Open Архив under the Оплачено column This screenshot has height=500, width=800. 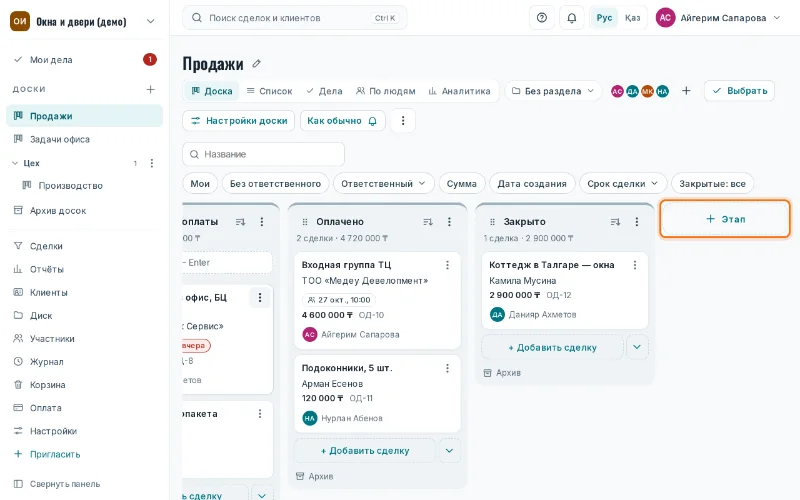pos(315,477)
